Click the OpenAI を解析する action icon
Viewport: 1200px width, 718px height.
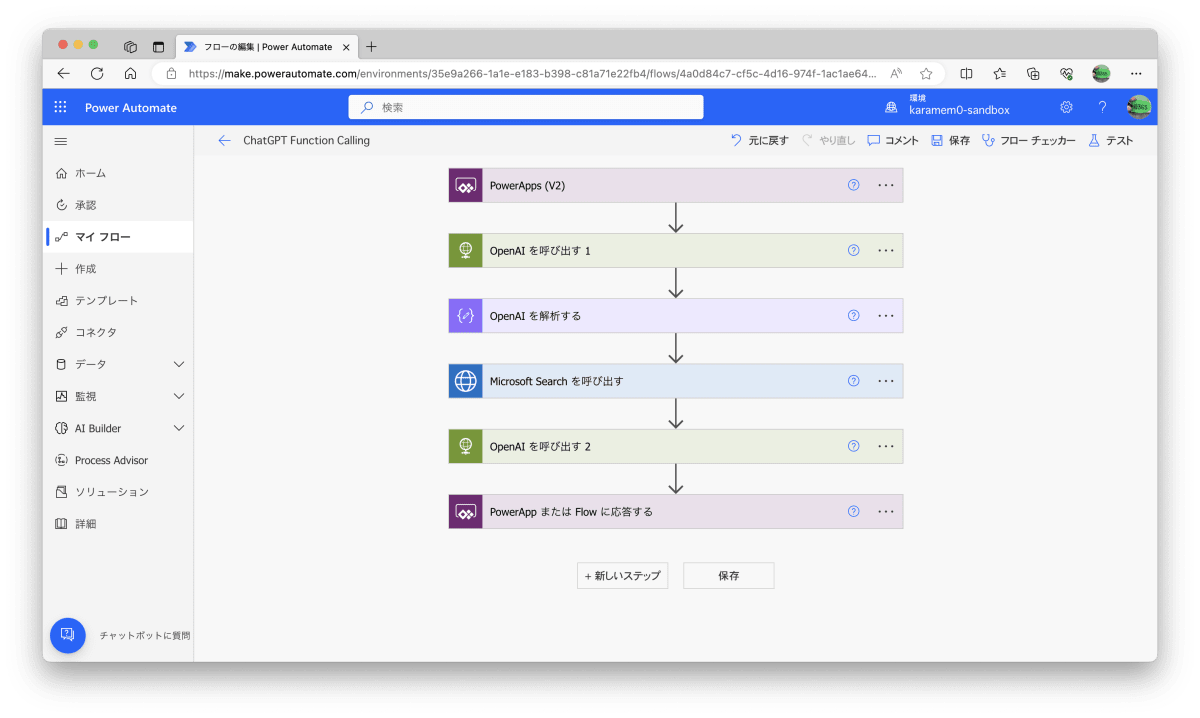click(x=466, y=316)
